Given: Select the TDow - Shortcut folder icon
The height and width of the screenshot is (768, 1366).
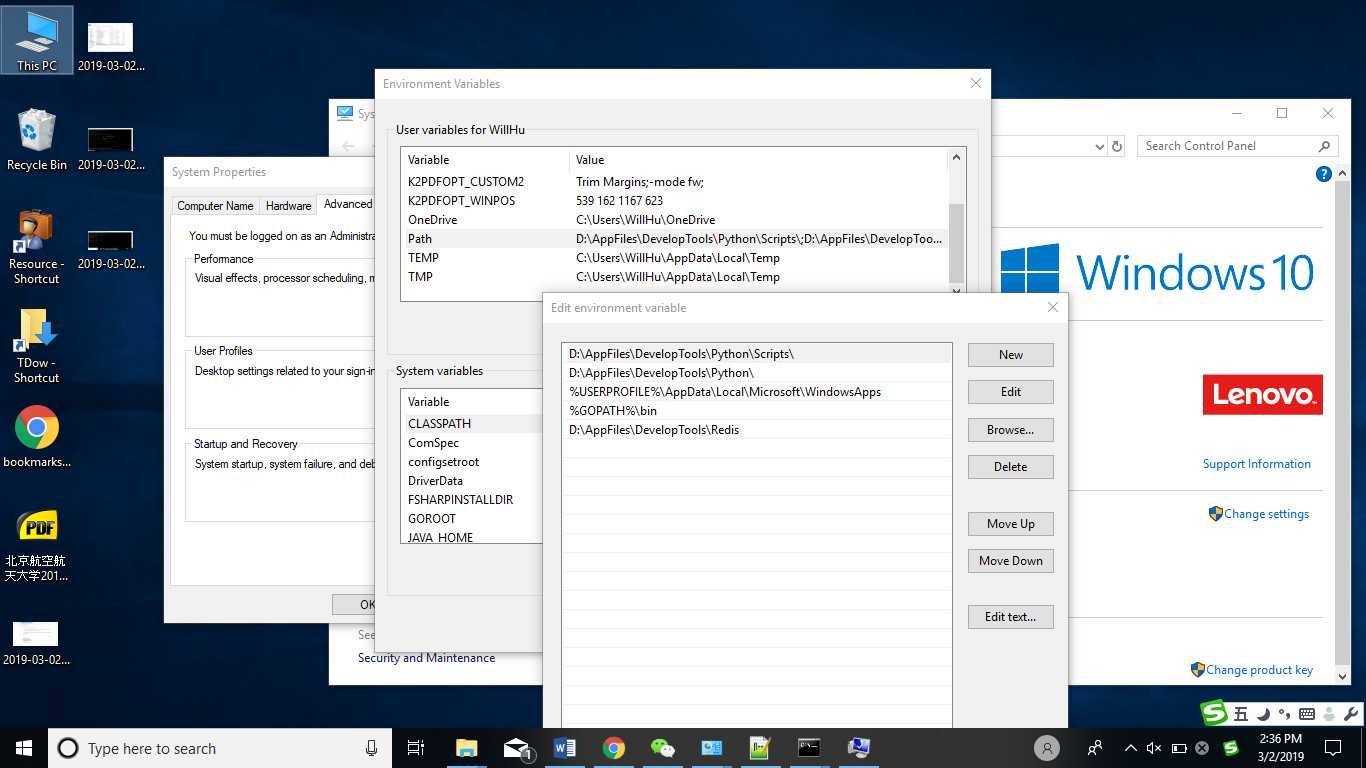Looking at the screenshot, I should click(37, 346).
